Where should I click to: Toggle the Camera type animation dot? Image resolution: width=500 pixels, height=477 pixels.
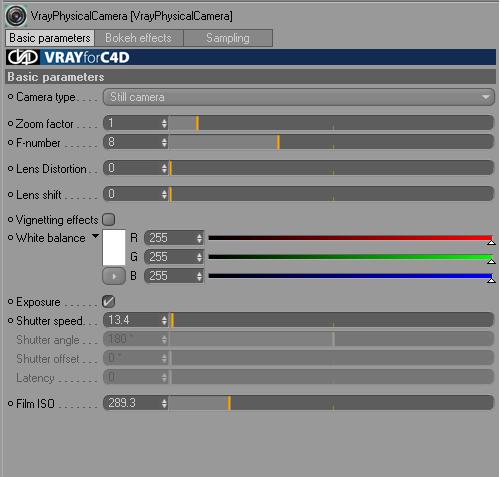(x=10, y=97)
